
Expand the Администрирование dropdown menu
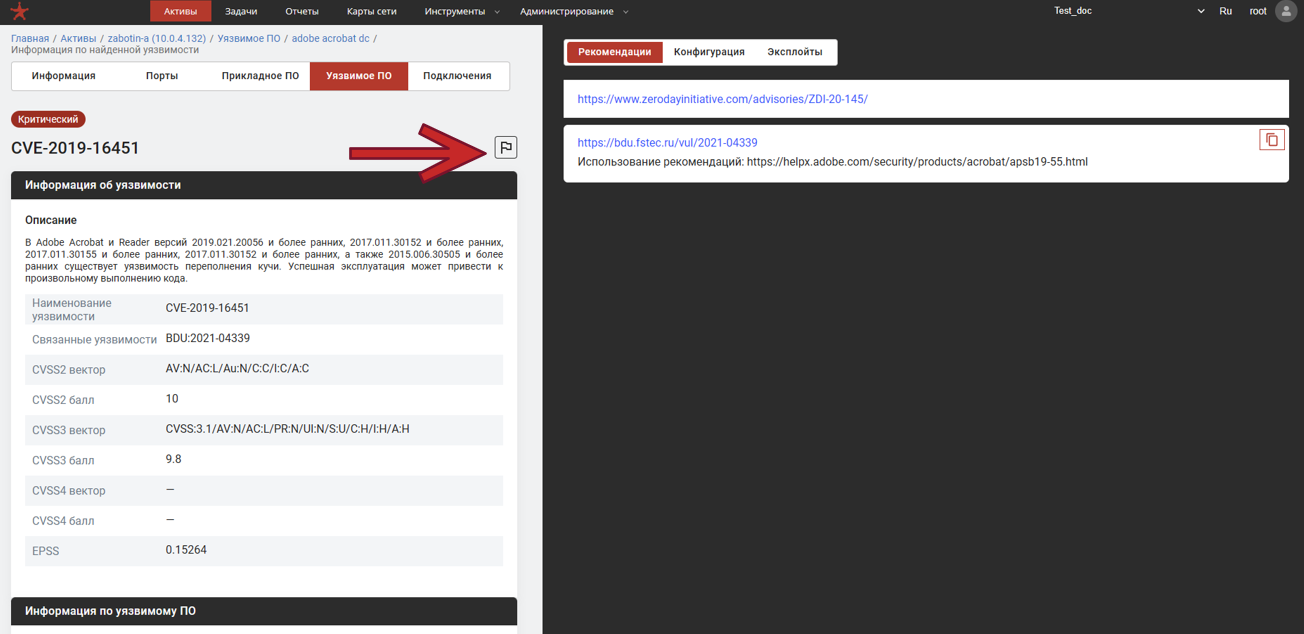point(573,12)
